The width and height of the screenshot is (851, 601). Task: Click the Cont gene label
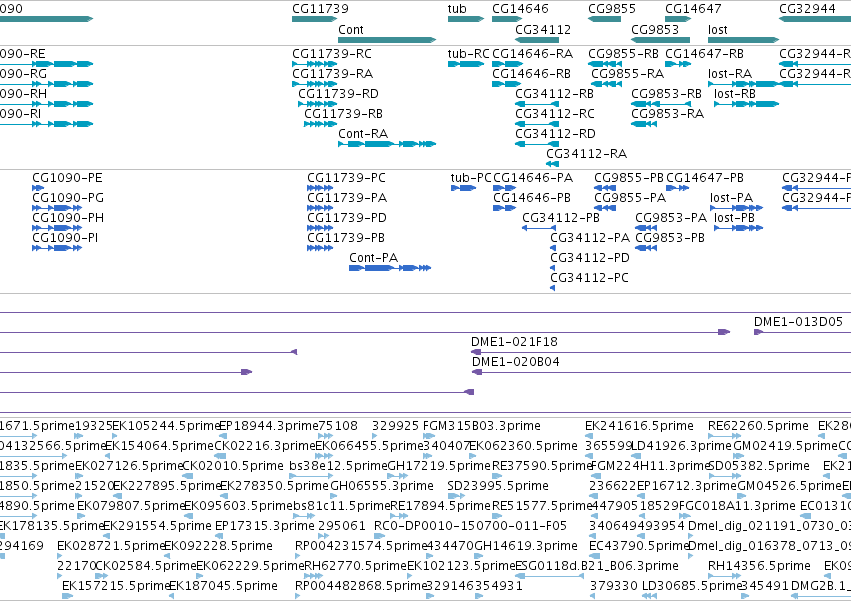(x=351, y=30)
